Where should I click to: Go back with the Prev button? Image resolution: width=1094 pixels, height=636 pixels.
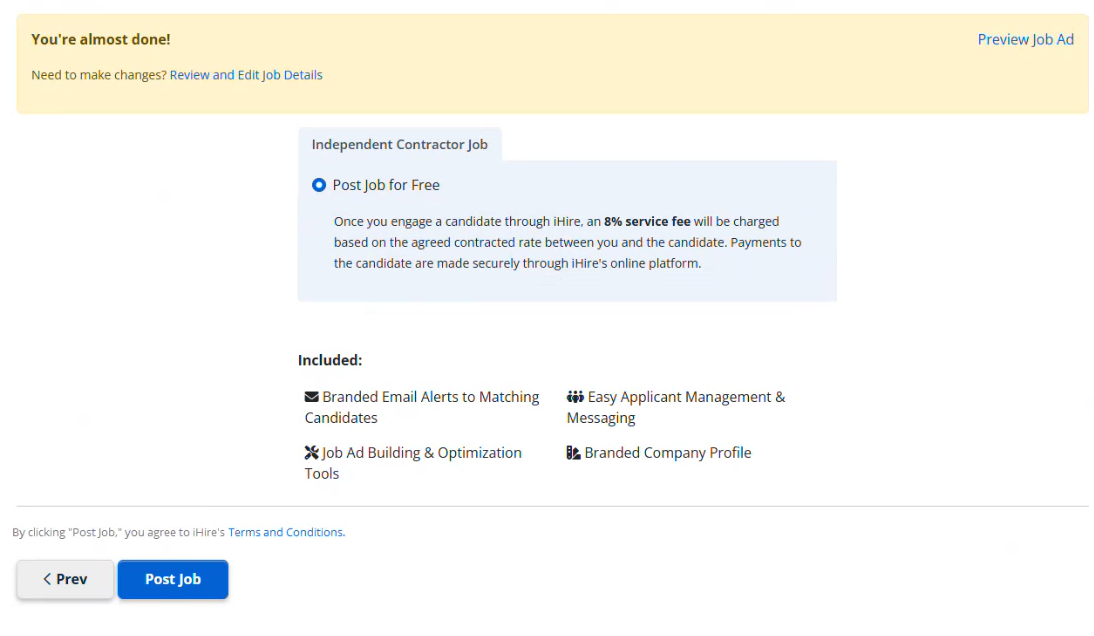point(65,579)
